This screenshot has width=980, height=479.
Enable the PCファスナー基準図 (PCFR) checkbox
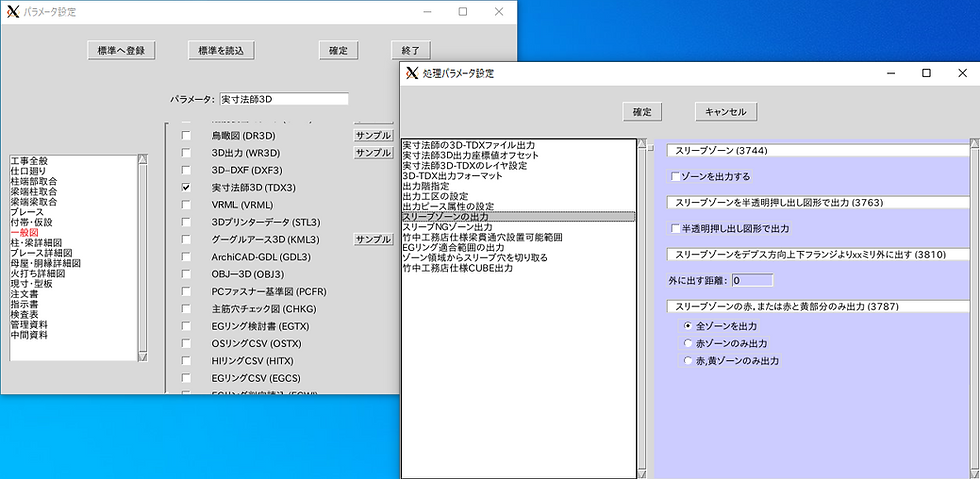pyautogui.click(x=186, y=291)
